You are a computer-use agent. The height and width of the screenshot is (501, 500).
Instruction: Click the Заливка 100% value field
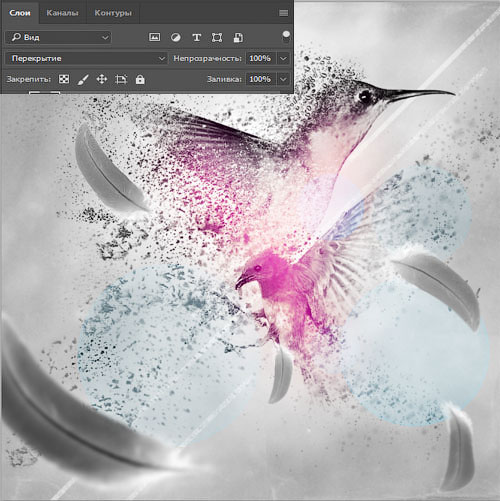click(x=260, y=79)
